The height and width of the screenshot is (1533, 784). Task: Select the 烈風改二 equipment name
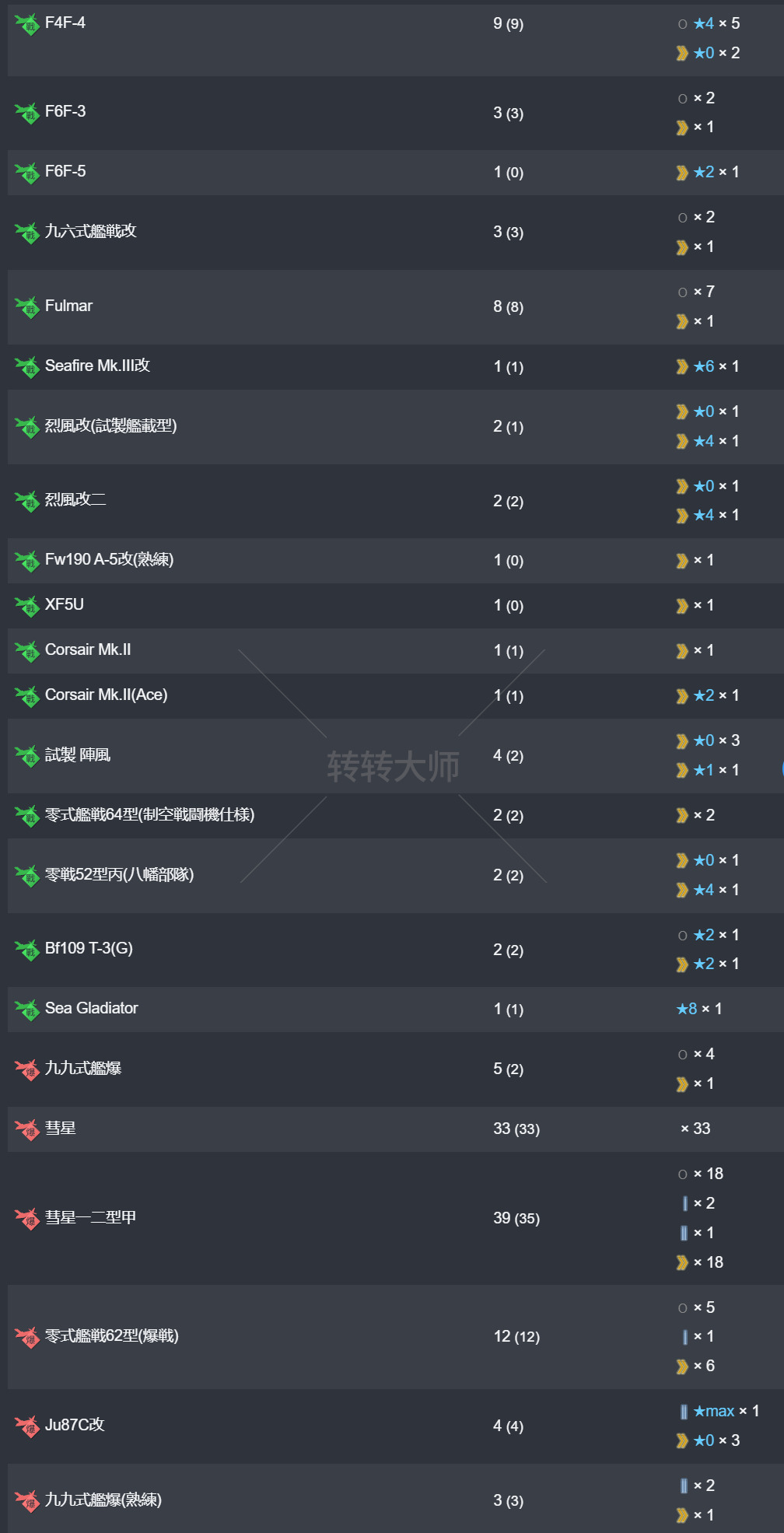pyautogui.click(x=75, y=499)
